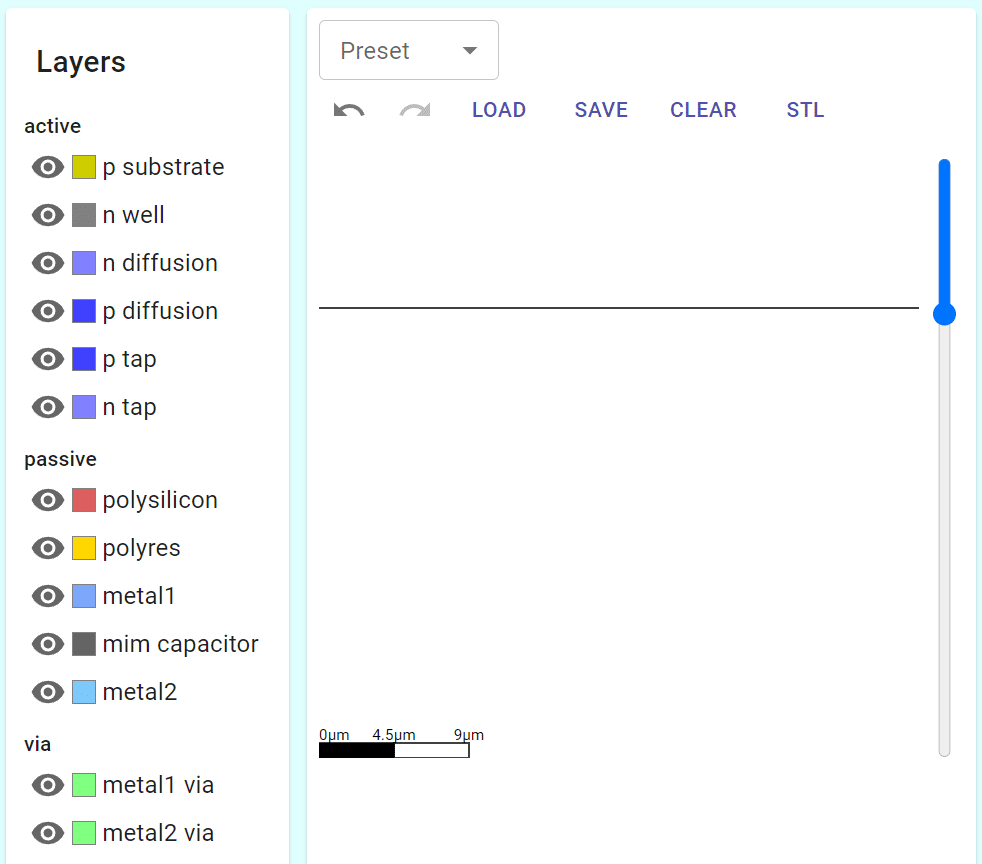Image resolution: width=982 pixels, height=864 pixels.
Task: Click the vertical slider handle
Action: click(x=944, y=314)
